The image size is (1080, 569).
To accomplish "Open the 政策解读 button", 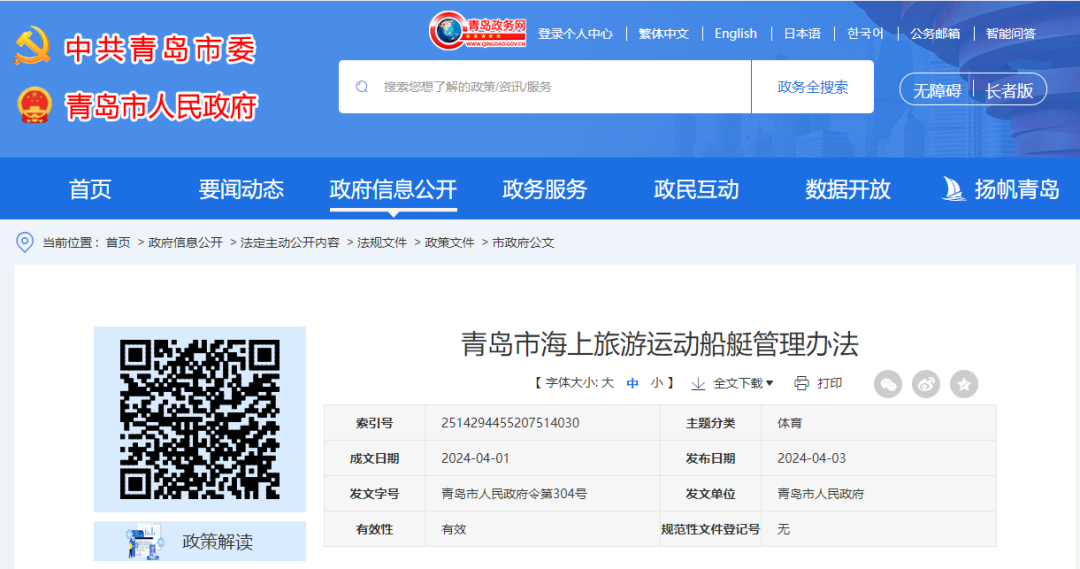I will 200,541.
